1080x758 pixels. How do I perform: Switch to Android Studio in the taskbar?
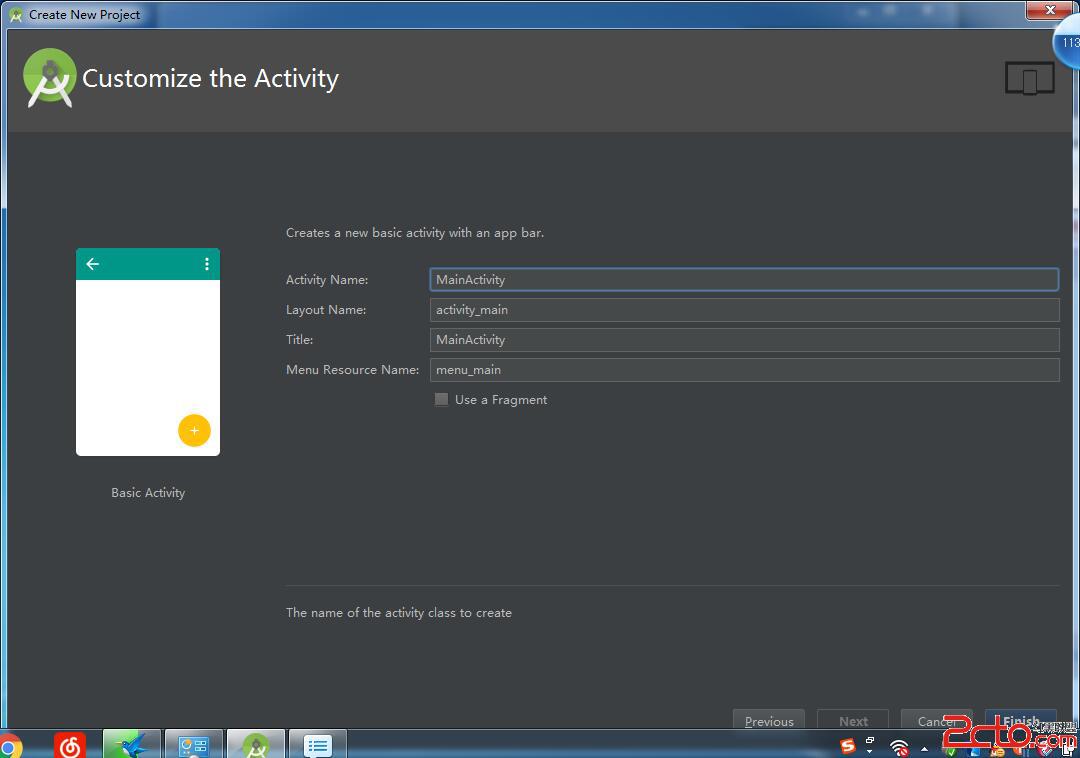(x=255, y=746)
